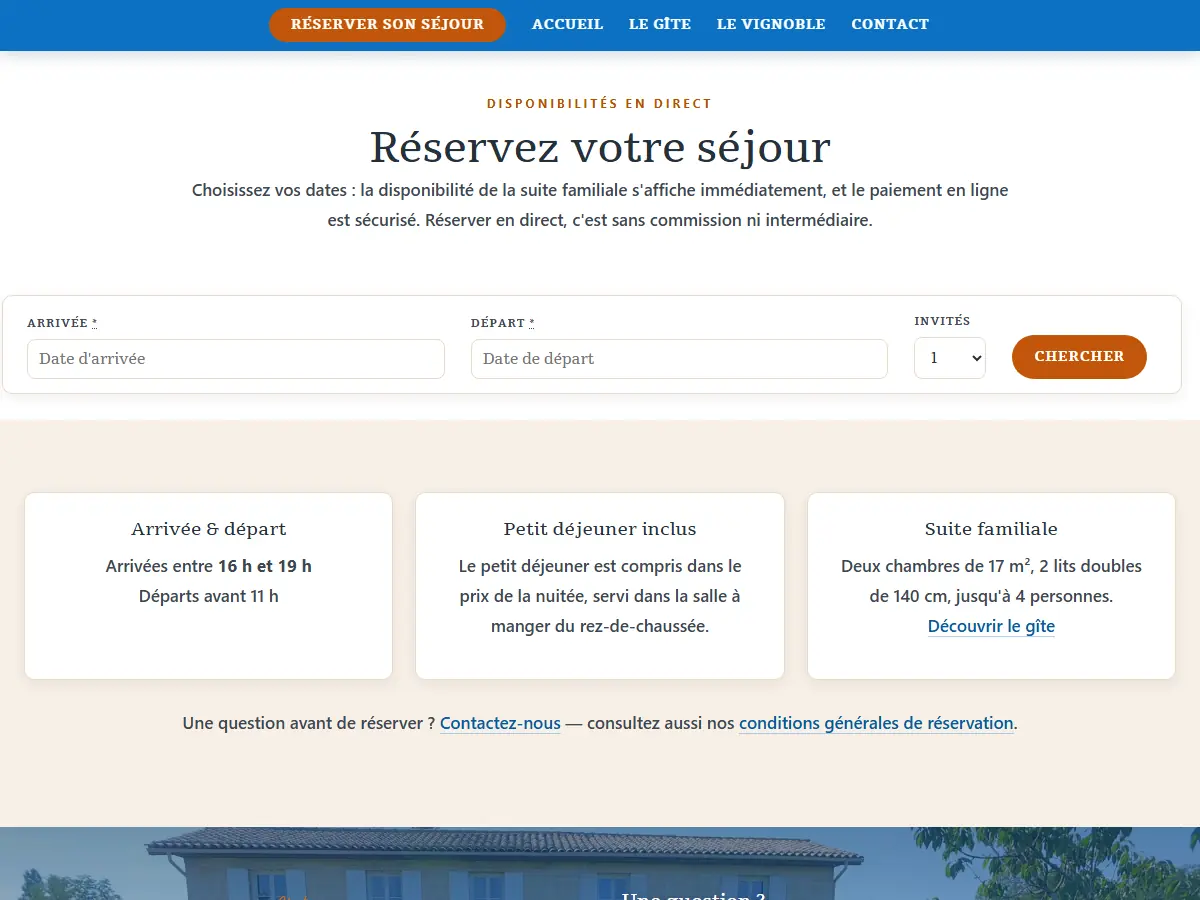Focus the Date de départ field
1200x900 pixels.
click(x=679, y=359)
